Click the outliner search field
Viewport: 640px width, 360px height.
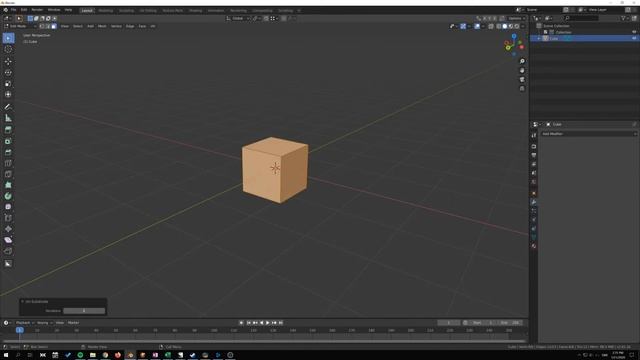581,18
